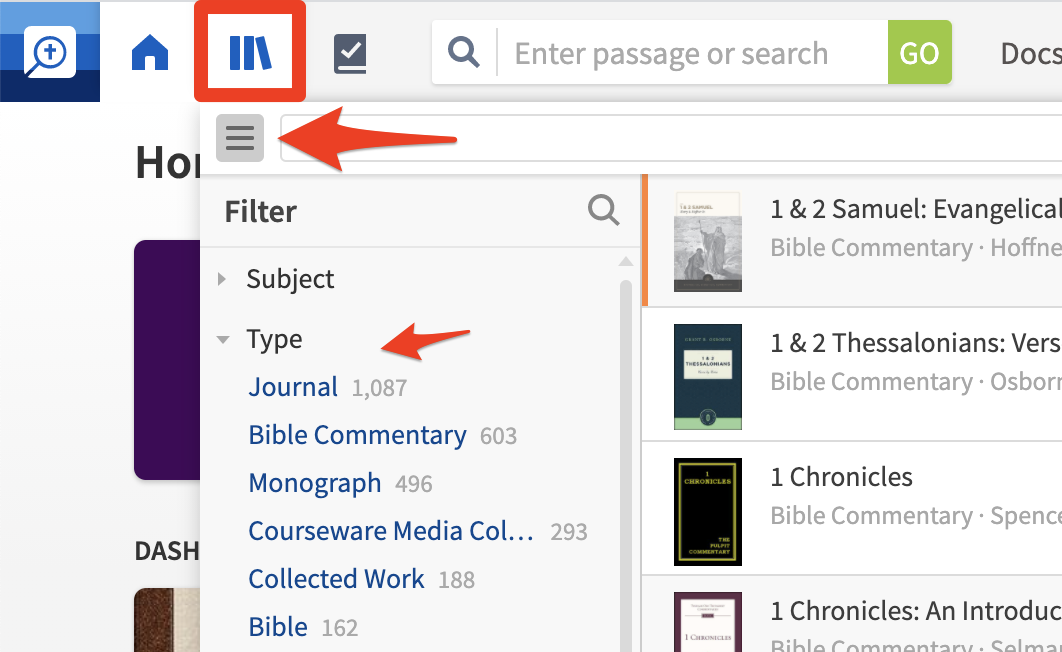Screen dimensions: 1062x652
Task: Filter library by Bible Commentary type
Action: (x=358, y=435)
